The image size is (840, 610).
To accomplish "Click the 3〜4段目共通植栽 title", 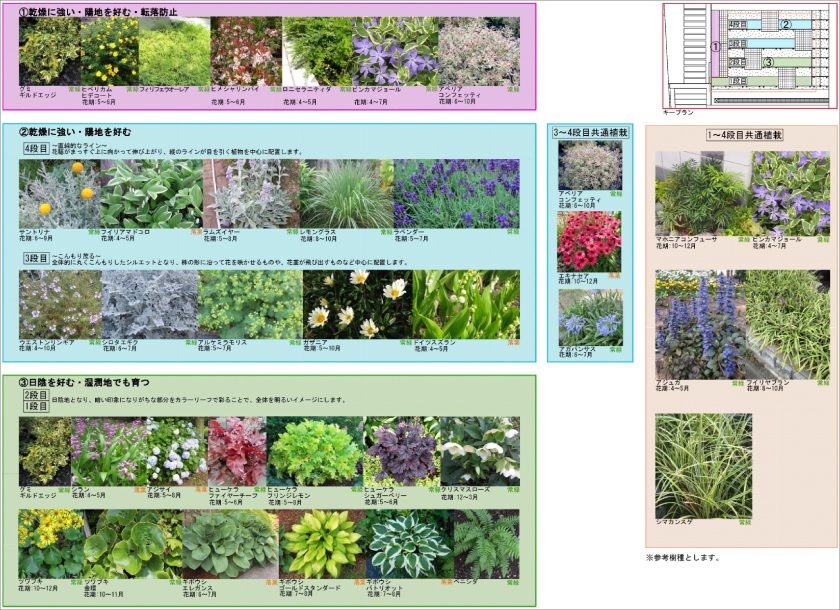I will 590,132.
